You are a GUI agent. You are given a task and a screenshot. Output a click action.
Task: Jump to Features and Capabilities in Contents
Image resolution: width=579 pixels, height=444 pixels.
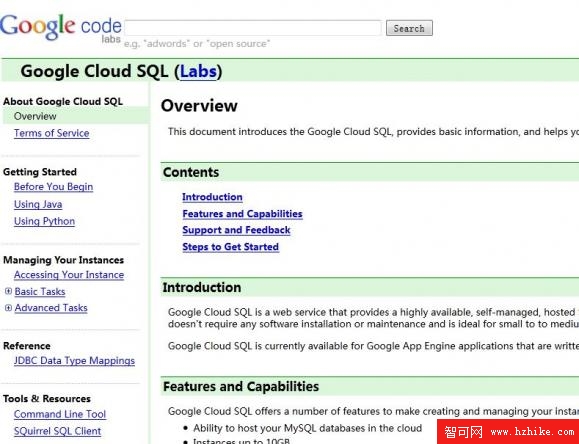point(242,214)
